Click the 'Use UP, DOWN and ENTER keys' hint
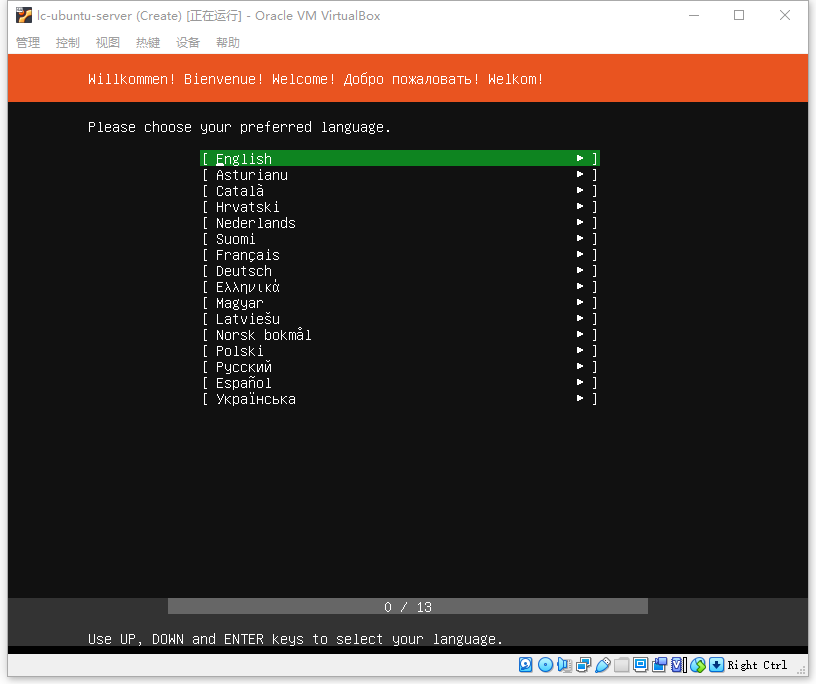The height and width of the screenshot is (684, 816). tap(295, 639)
